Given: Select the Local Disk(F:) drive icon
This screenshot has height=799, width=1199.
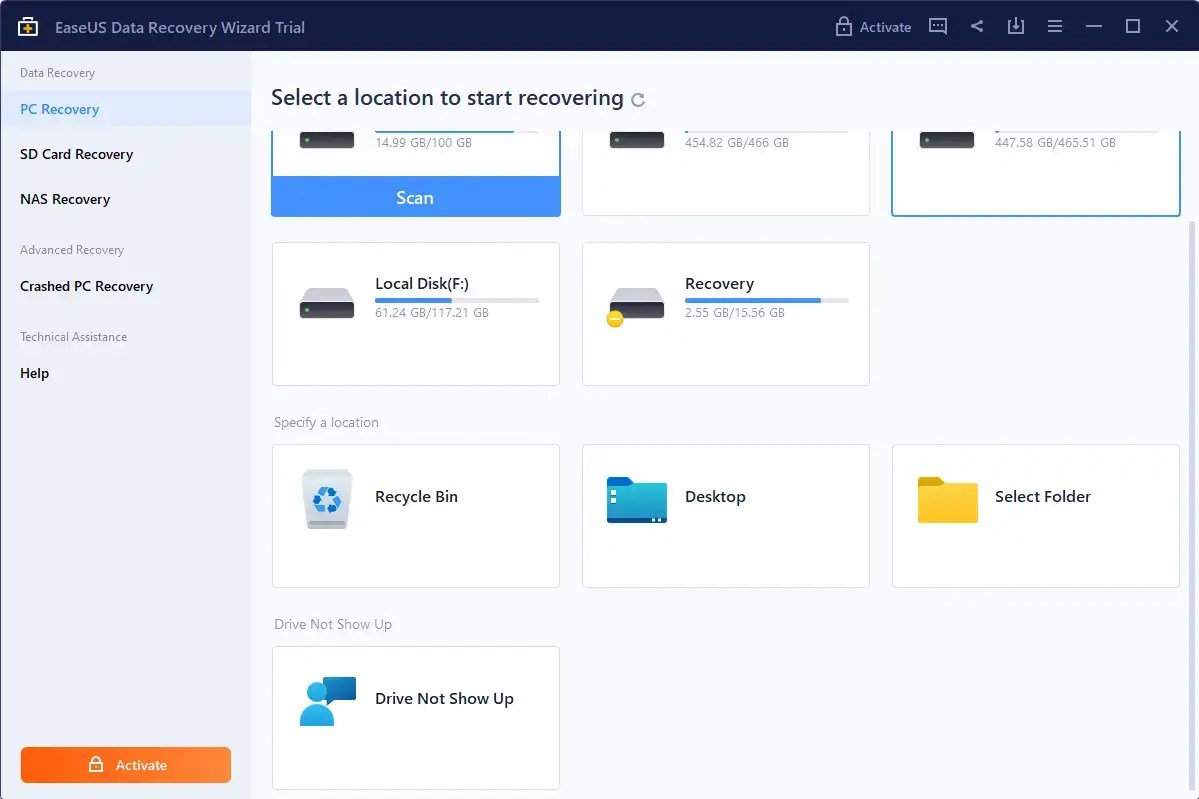Looking at the screenshot, I should tap(327, 303).
